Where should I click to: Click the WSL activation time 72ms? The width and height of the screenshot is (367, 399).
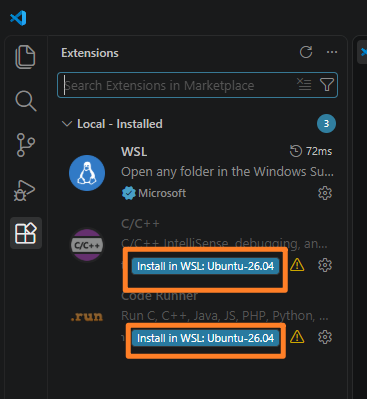tap(311, 151)
